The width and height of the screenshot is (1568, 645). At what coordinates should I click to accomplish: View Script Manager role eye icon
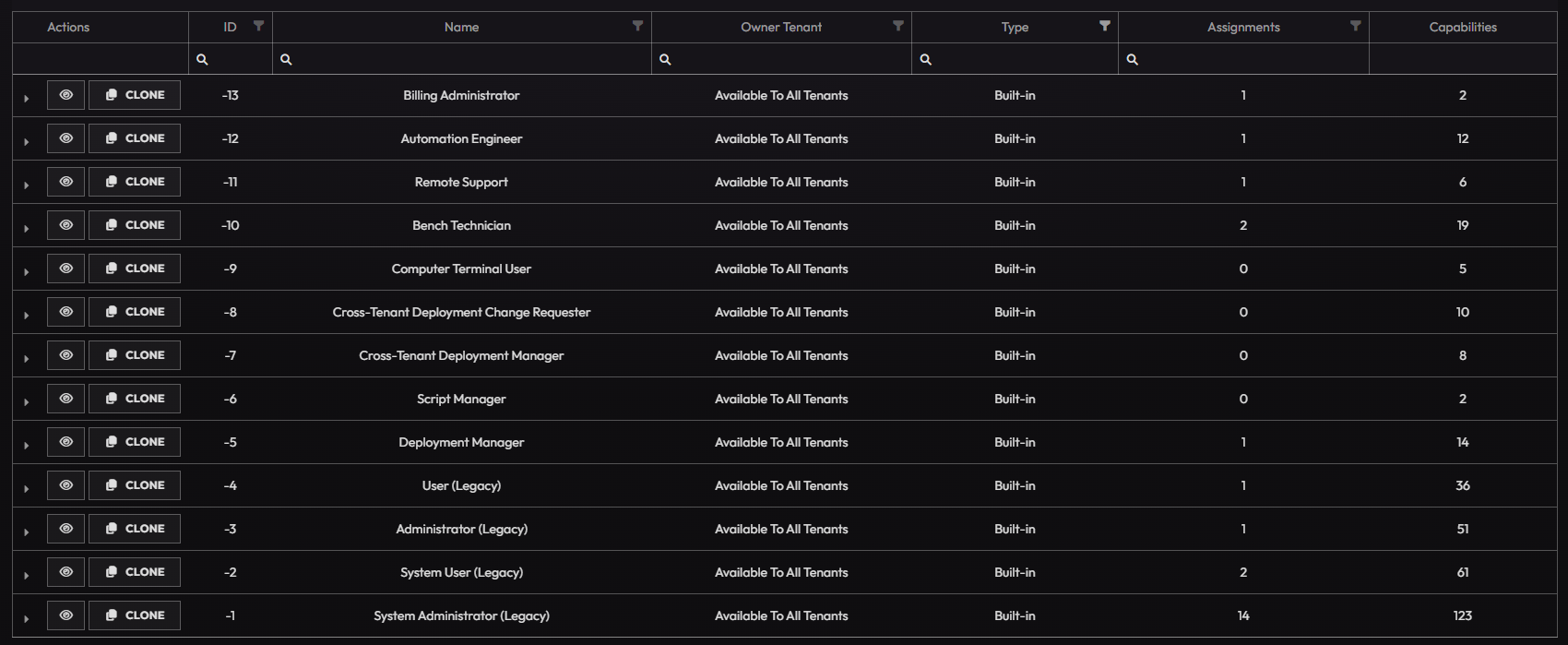tap(66, 399)
